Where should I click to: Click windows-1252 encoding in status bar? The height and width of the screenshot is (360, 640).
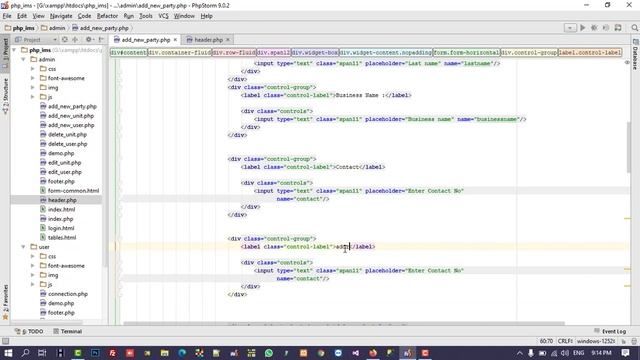[596, 341]
